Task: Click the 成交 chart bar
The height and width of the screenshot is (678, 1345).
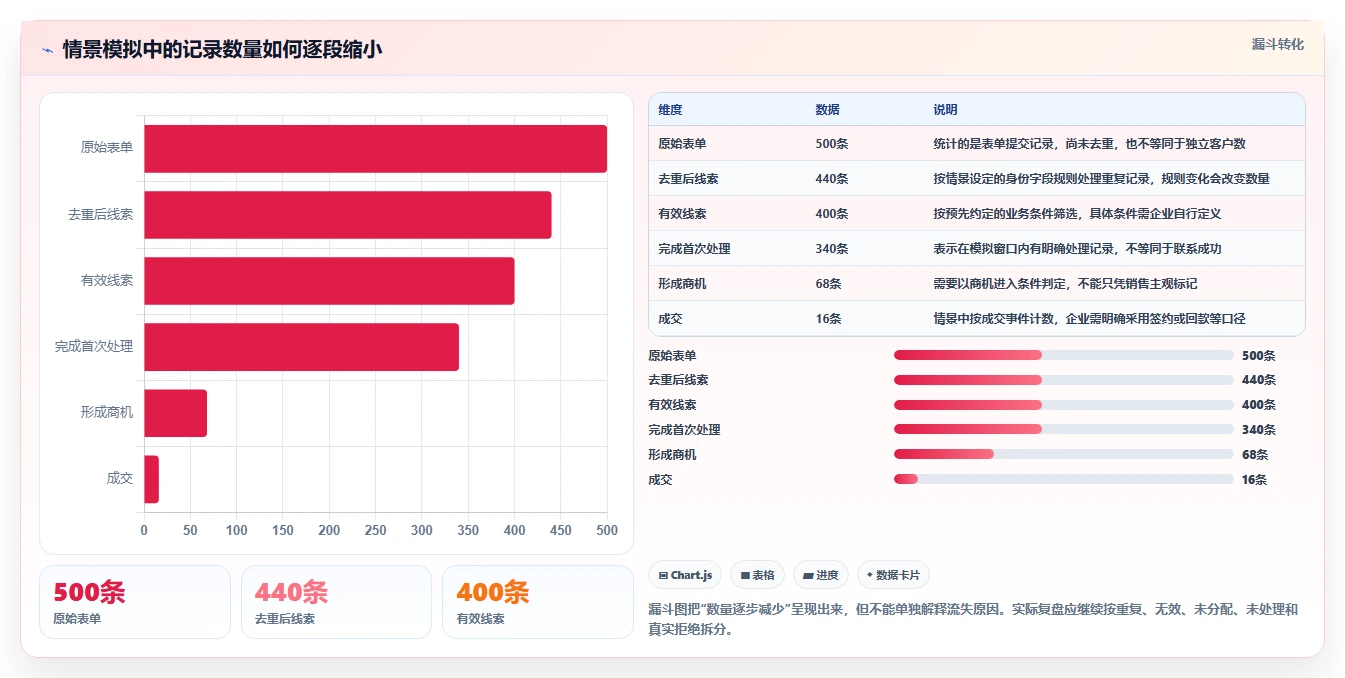Action: coord(151,479)
